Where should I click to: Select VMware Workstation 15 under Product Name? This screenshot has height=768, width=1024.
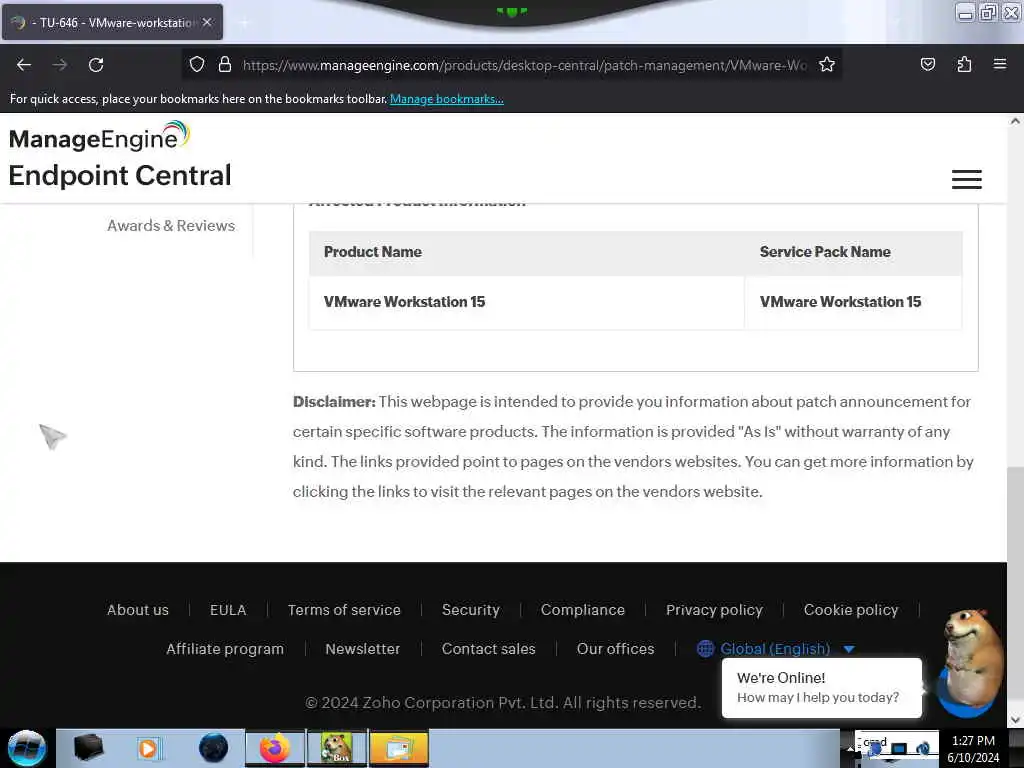click(404, 302)
